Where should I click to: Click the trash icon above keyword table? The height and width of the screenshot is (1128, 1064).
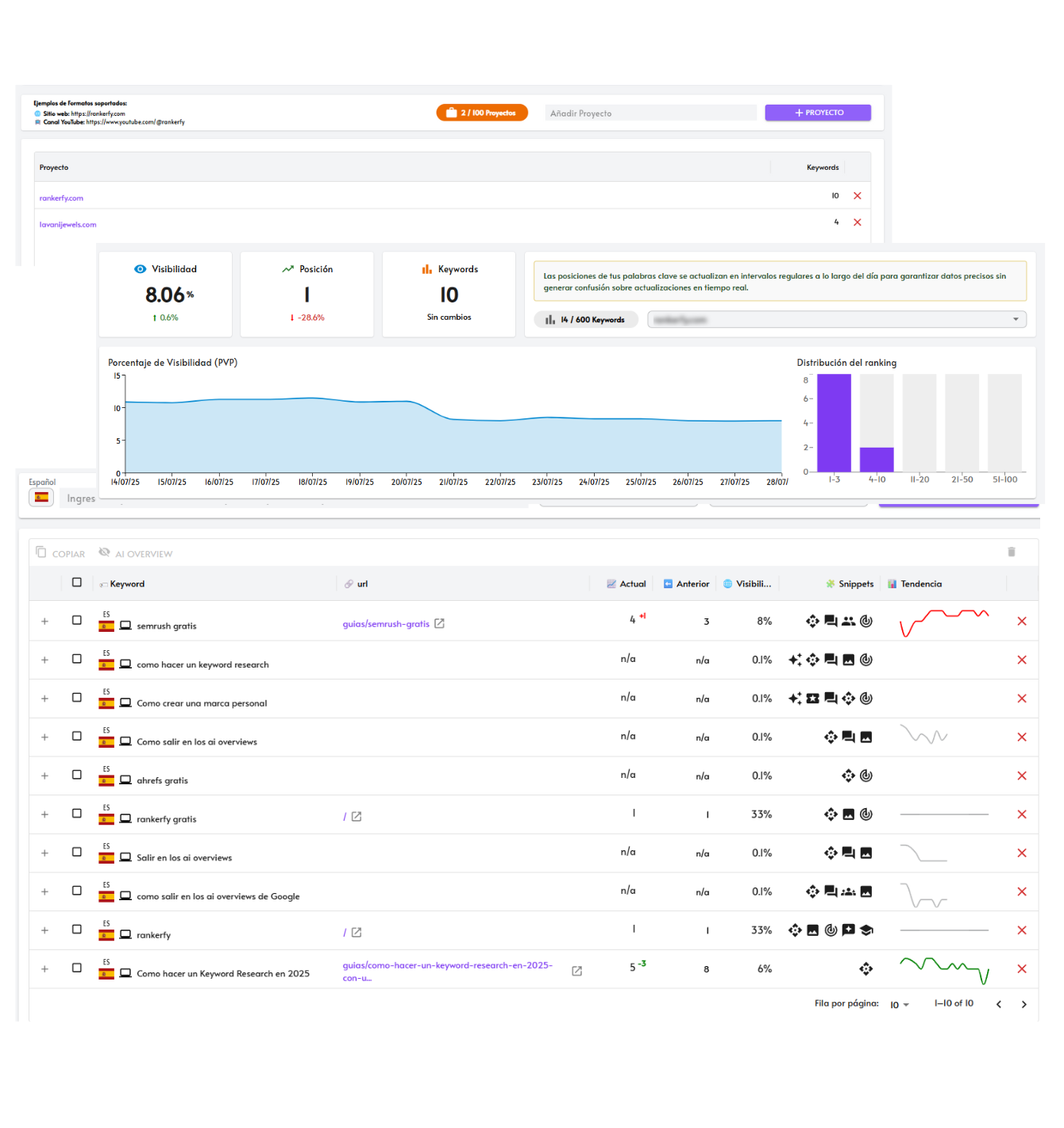click(x=1011, y=552)
